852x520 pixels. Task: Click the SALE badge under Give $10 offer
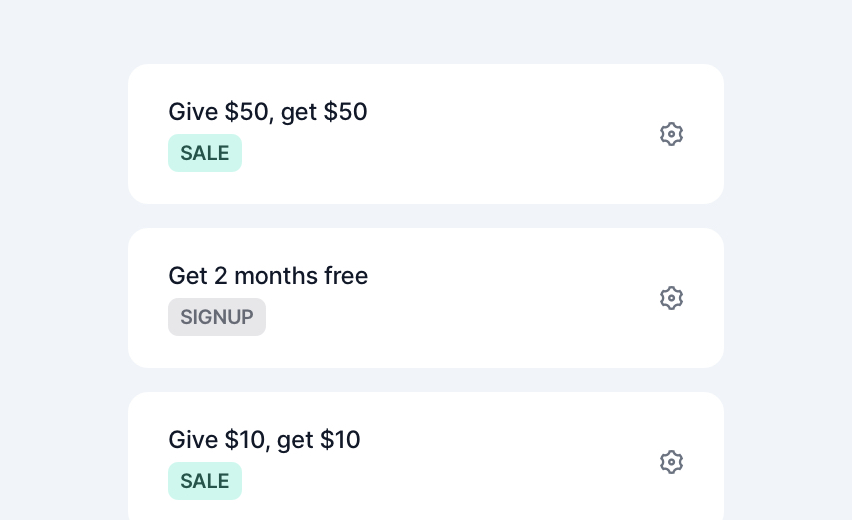205,481
